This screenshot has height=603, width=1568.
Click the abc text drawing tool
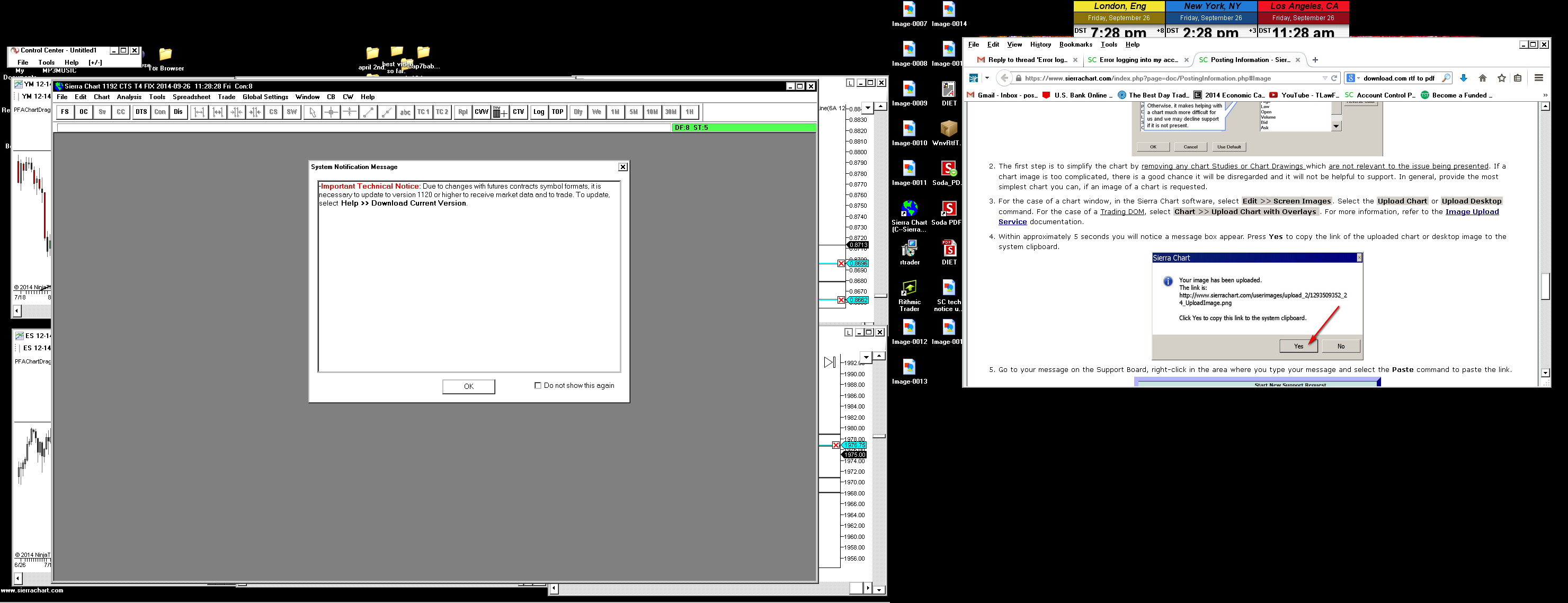[x=405, y=112]
